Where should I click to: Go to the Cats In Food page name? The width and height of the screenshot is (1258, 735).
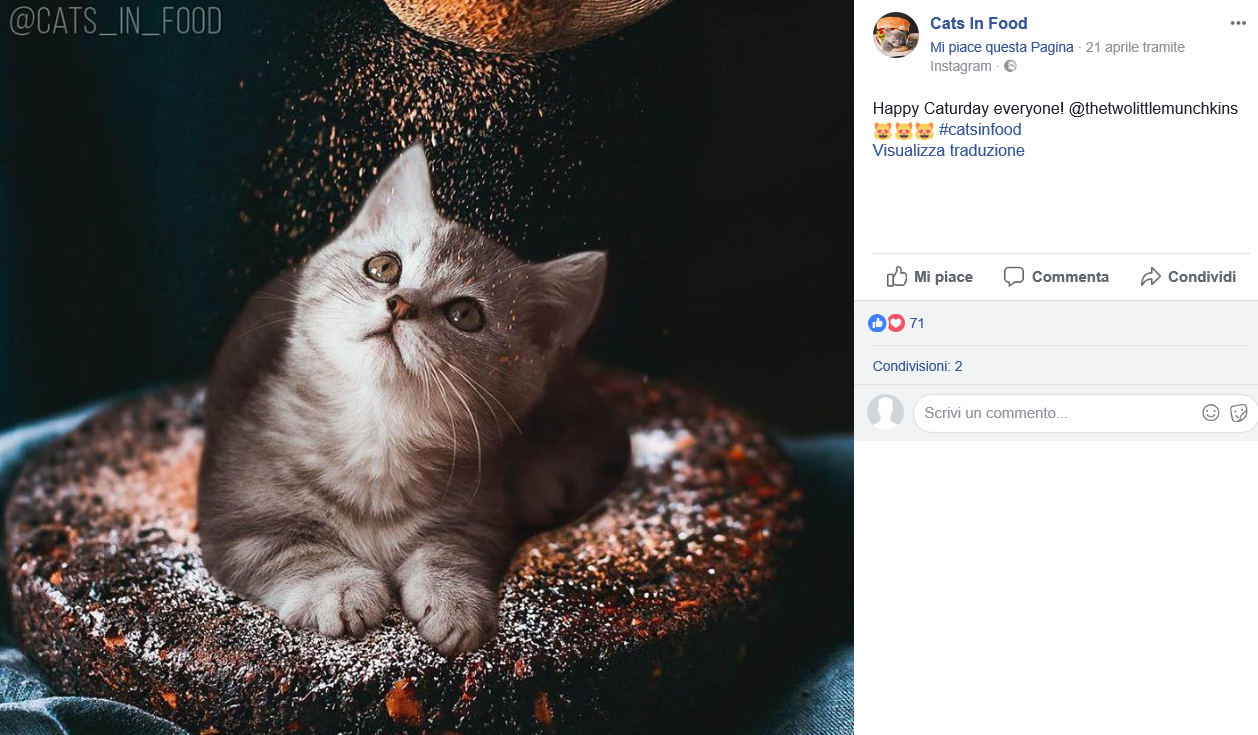pyautogui.click(x=978, y=23)
